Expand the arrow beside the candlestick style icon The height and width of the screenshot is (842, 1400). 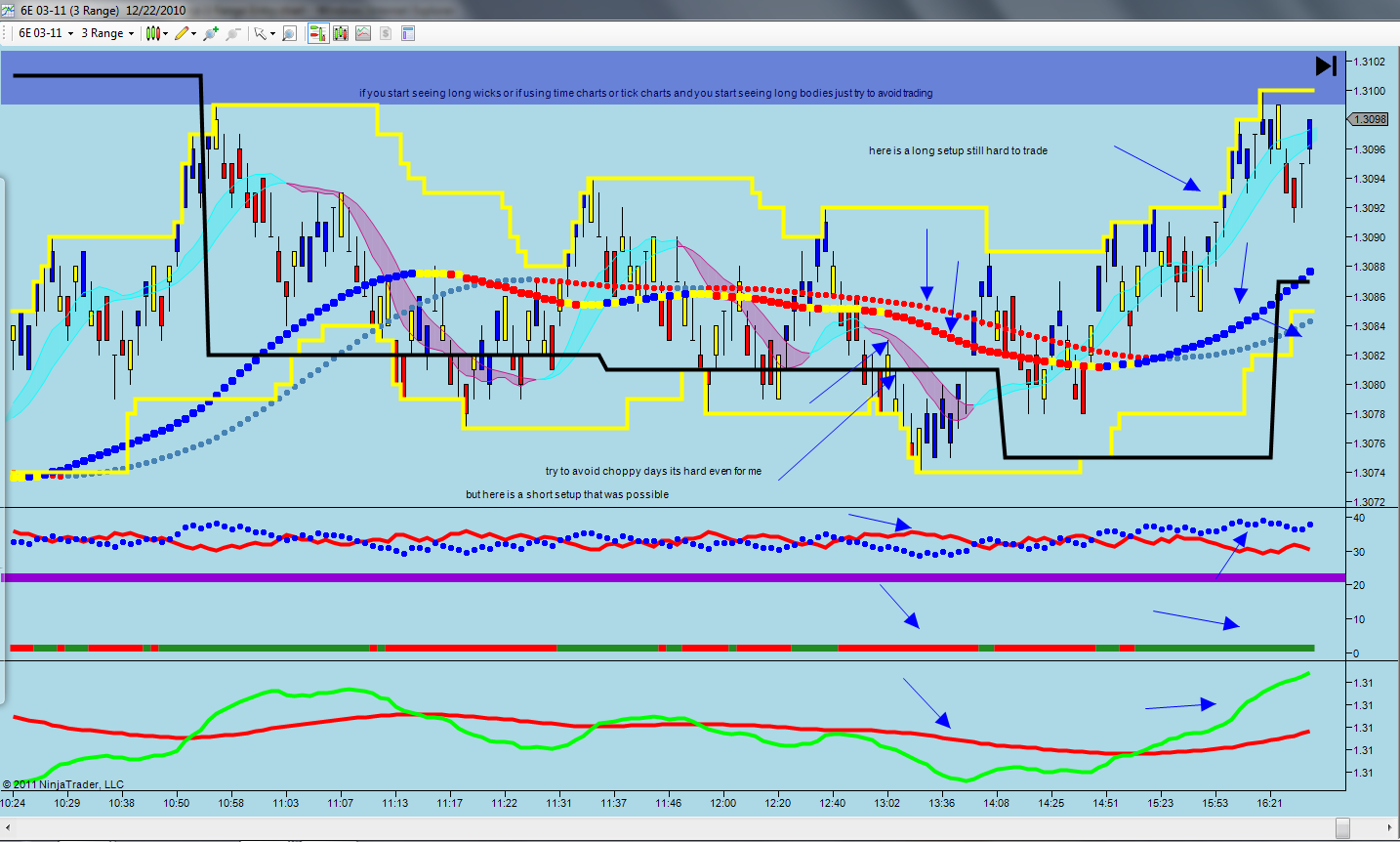[x=166, y=33]
